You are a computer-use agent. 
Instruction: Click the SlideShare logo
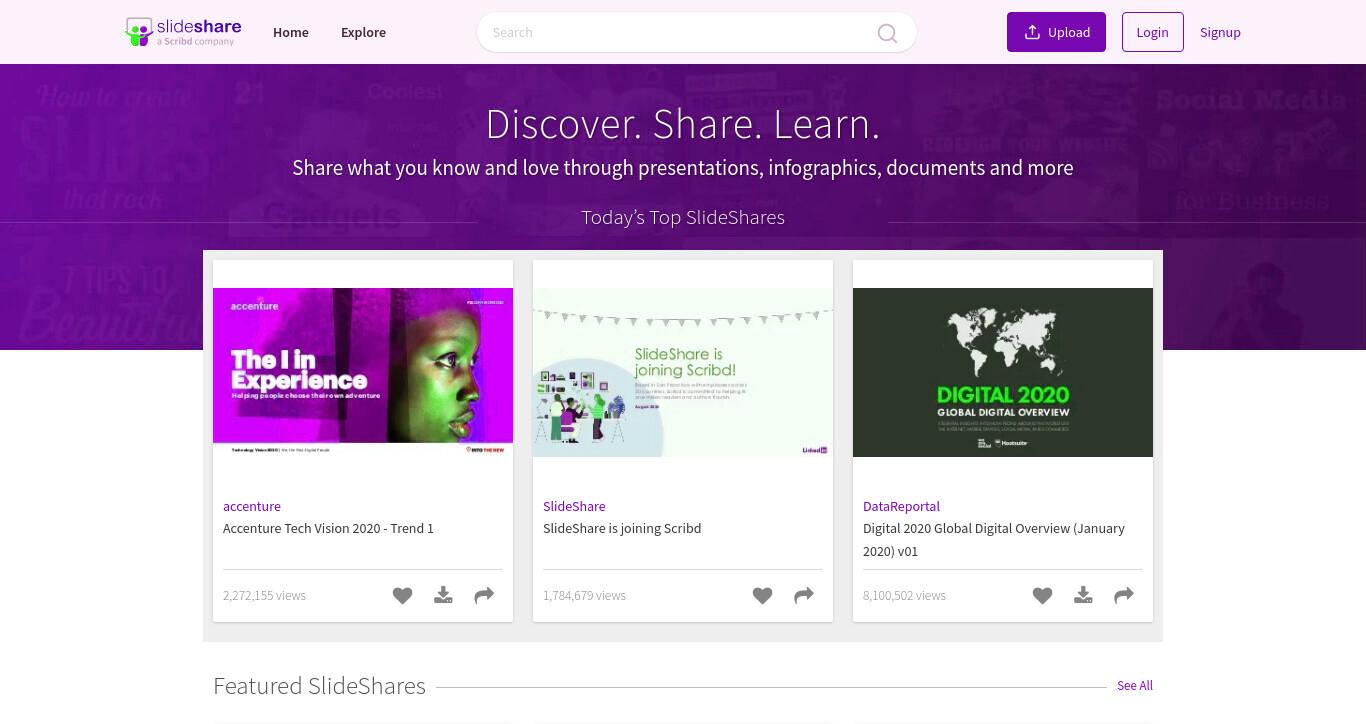(x=183, y=32)
